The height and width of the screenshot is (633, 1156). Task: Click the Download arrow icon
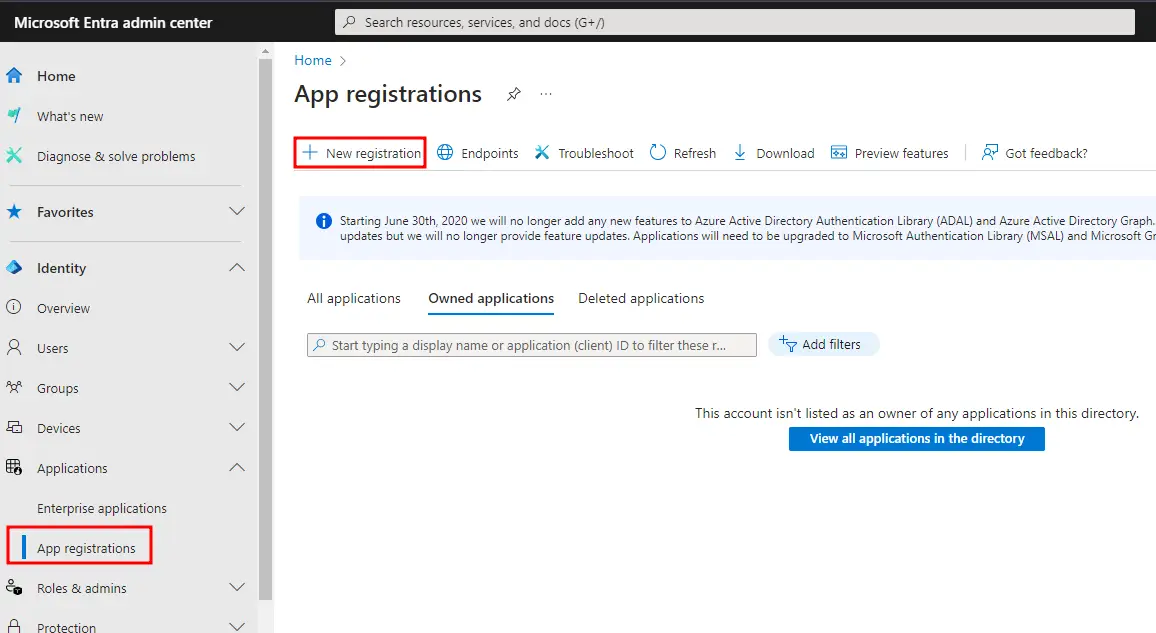point(739,153)
